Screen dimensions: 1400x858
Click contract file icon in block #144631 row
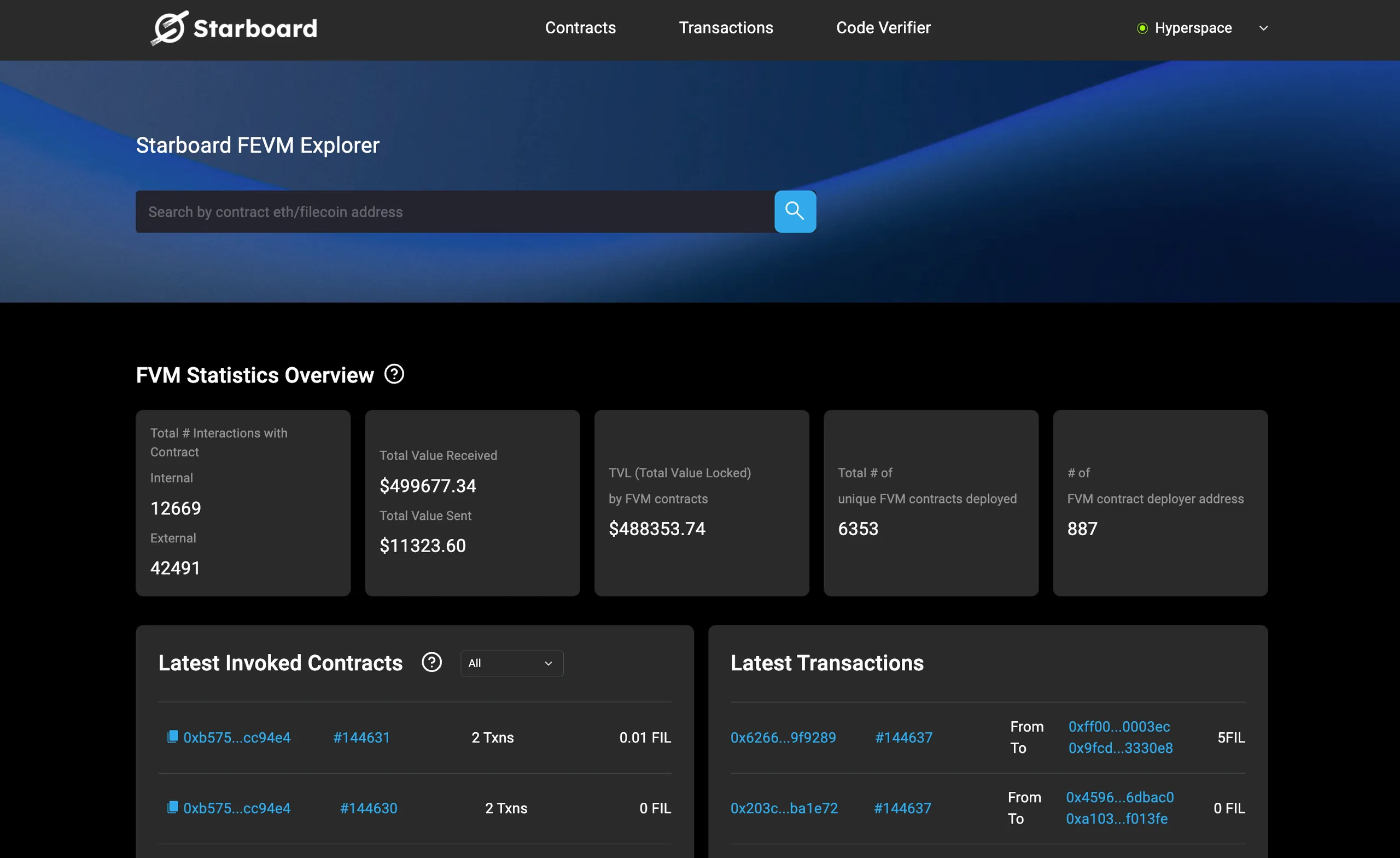(173, 737)
